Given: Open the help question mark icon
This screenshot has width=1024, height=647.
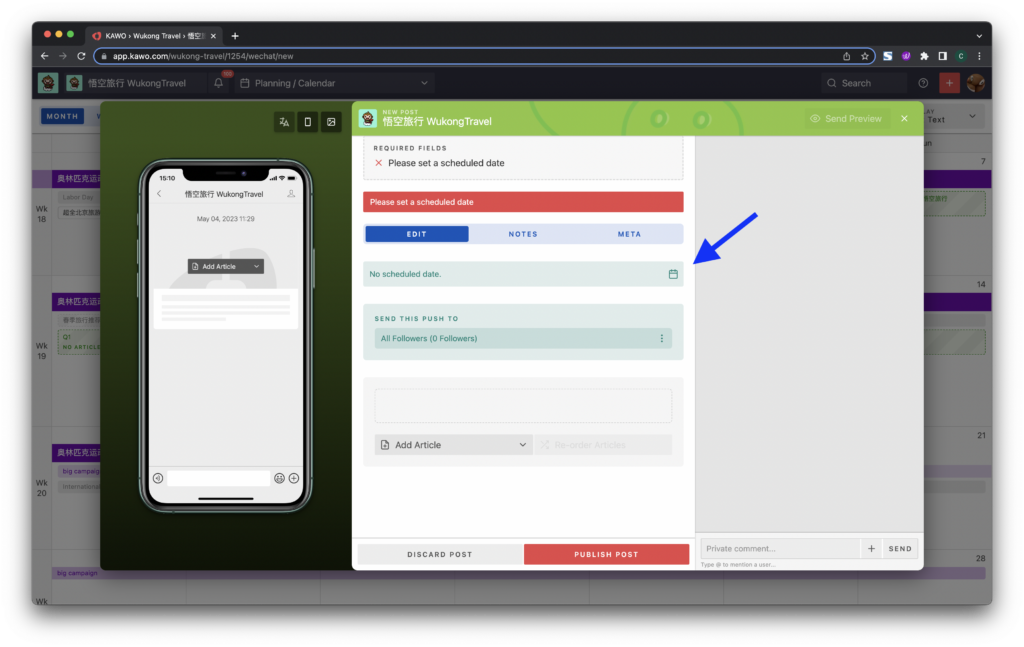Looking at the screenshot, I should [923, 83].
